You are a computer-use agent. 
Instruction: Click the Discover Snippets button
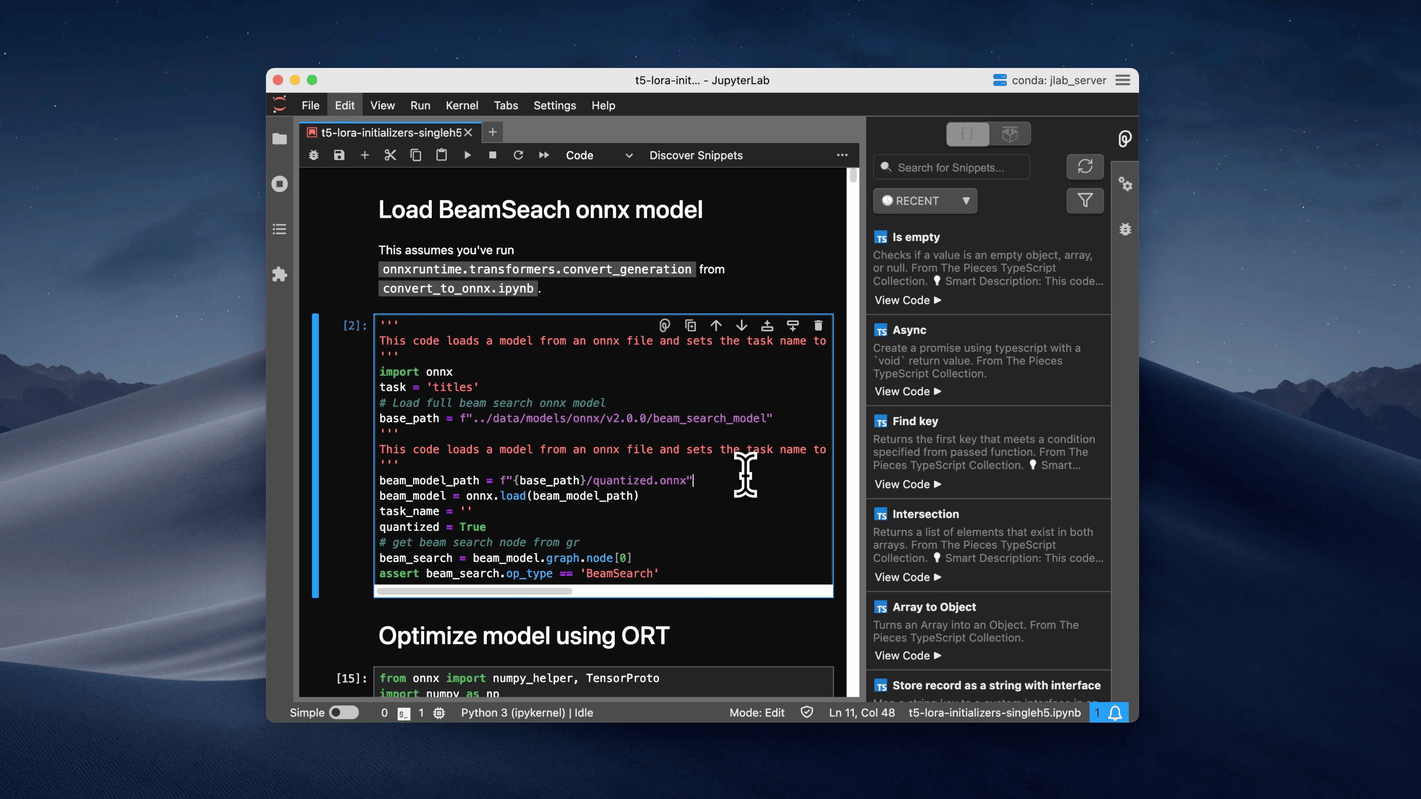pyautogui.click(x=695, y=155)
